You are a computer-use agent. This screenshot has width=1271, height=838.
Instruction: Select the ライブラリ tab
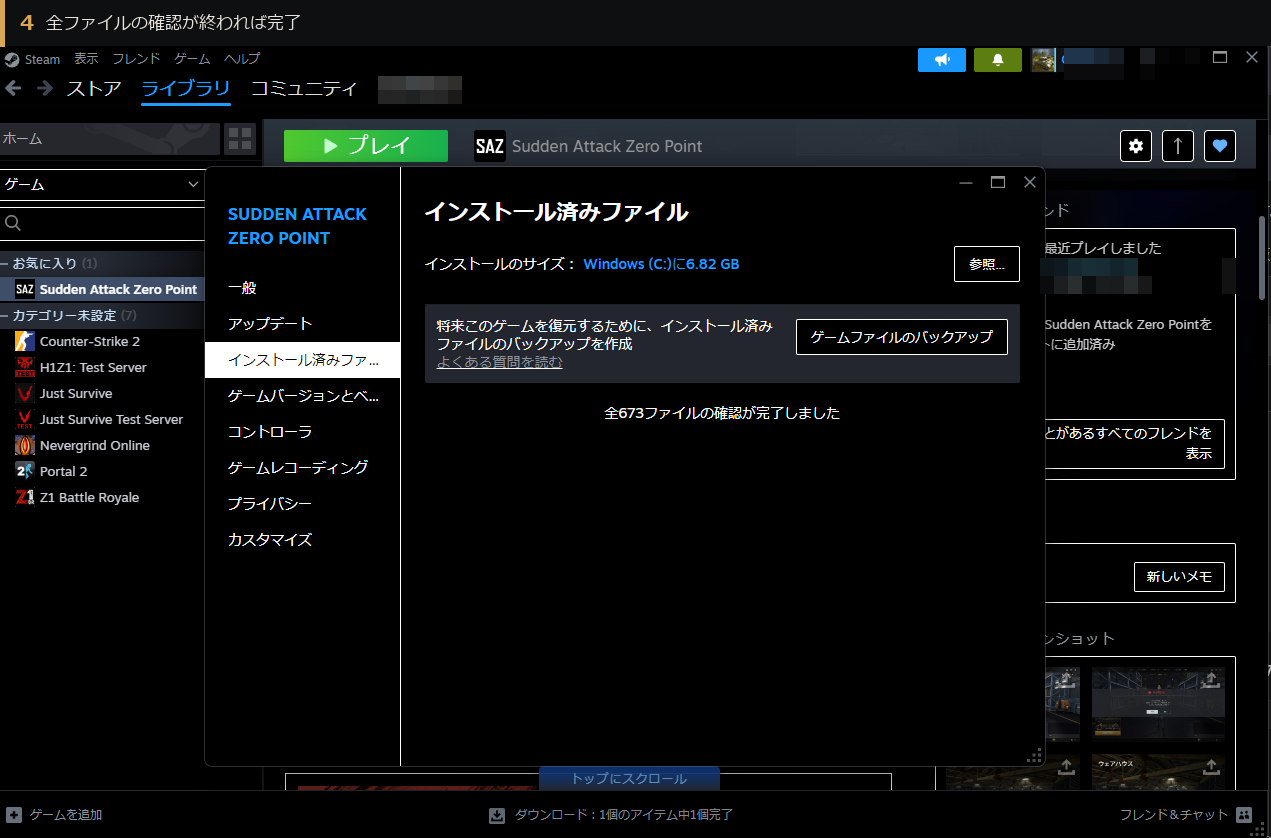(x=186, y=88)
